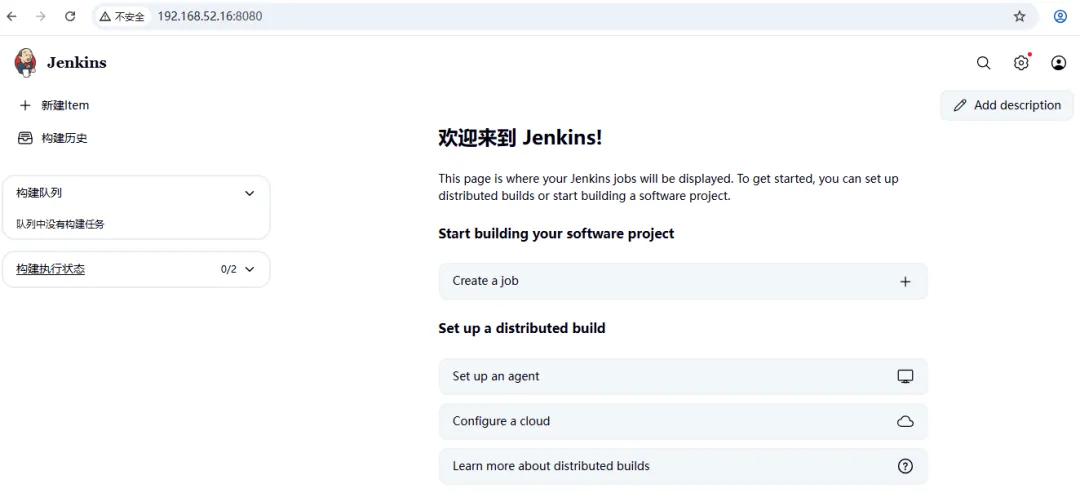Open the 构建执行状态 link

tap(51, 269)
